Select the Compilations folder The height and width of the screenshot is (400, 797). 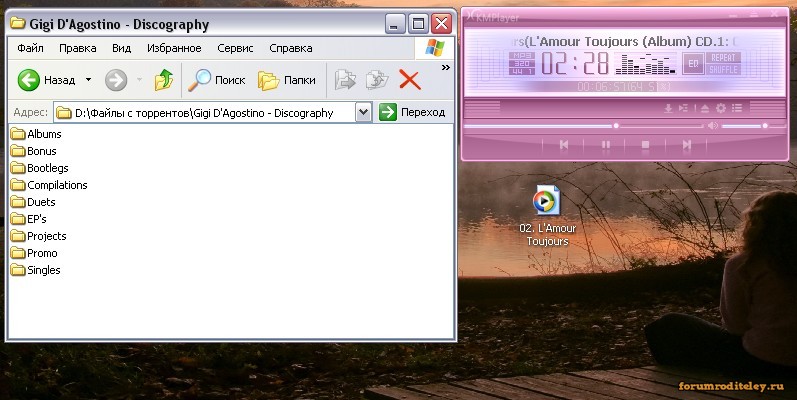[x=57, y=185]
